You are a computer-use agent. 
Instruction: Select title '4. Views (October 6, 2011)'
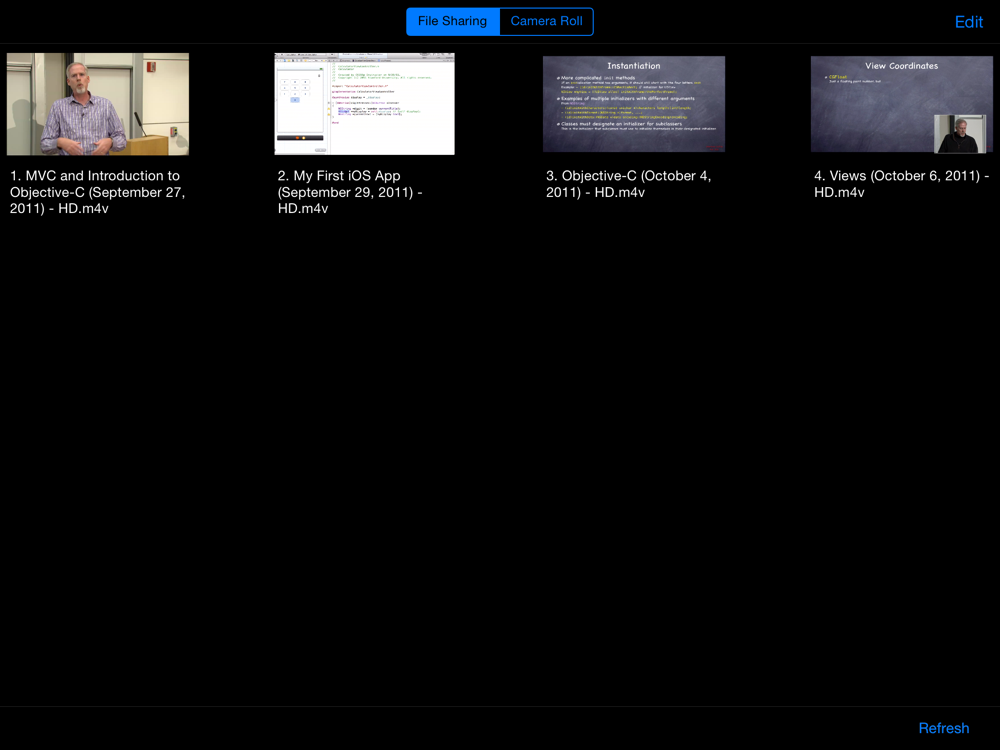901,184
